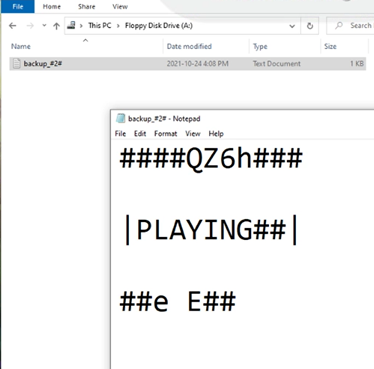Click the Search input box
Image resolution: width=374 pixels, height=369 pixels.
(350, 26)
